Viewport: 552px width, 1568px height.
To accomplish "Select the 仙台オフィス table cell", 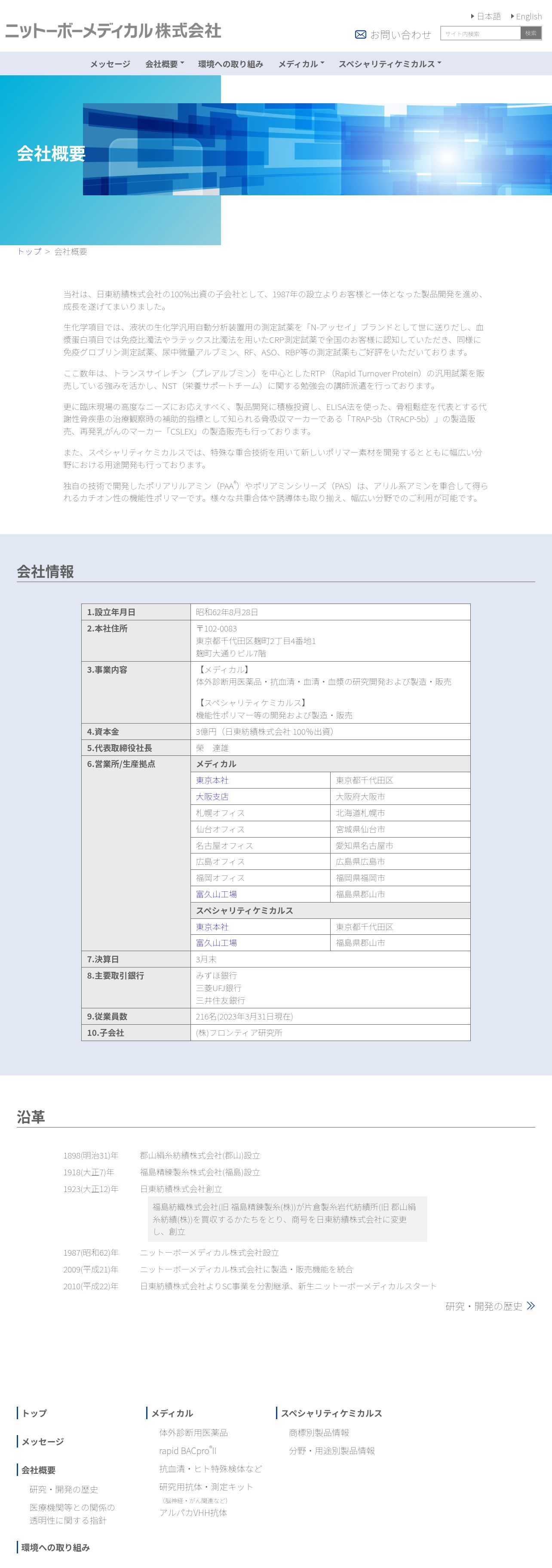I will tap(261, 829).
